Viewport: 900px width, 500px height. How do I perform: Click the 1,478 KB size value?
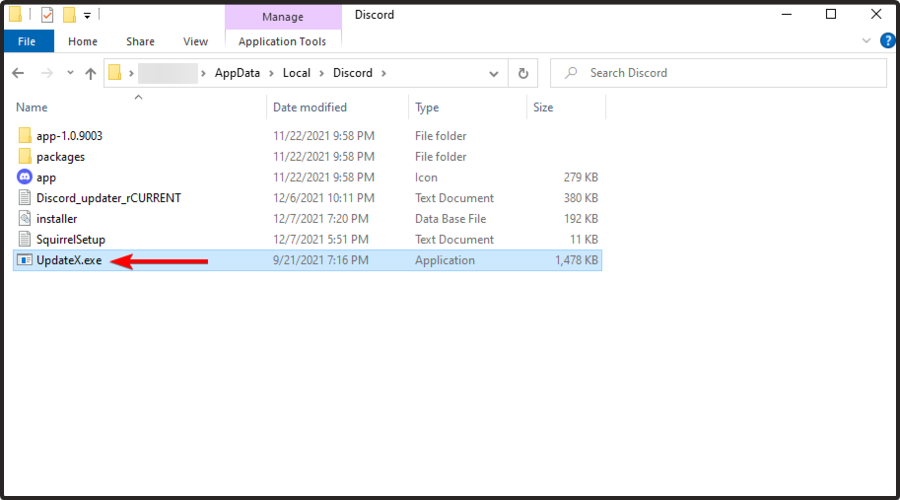tap(576, 260)
